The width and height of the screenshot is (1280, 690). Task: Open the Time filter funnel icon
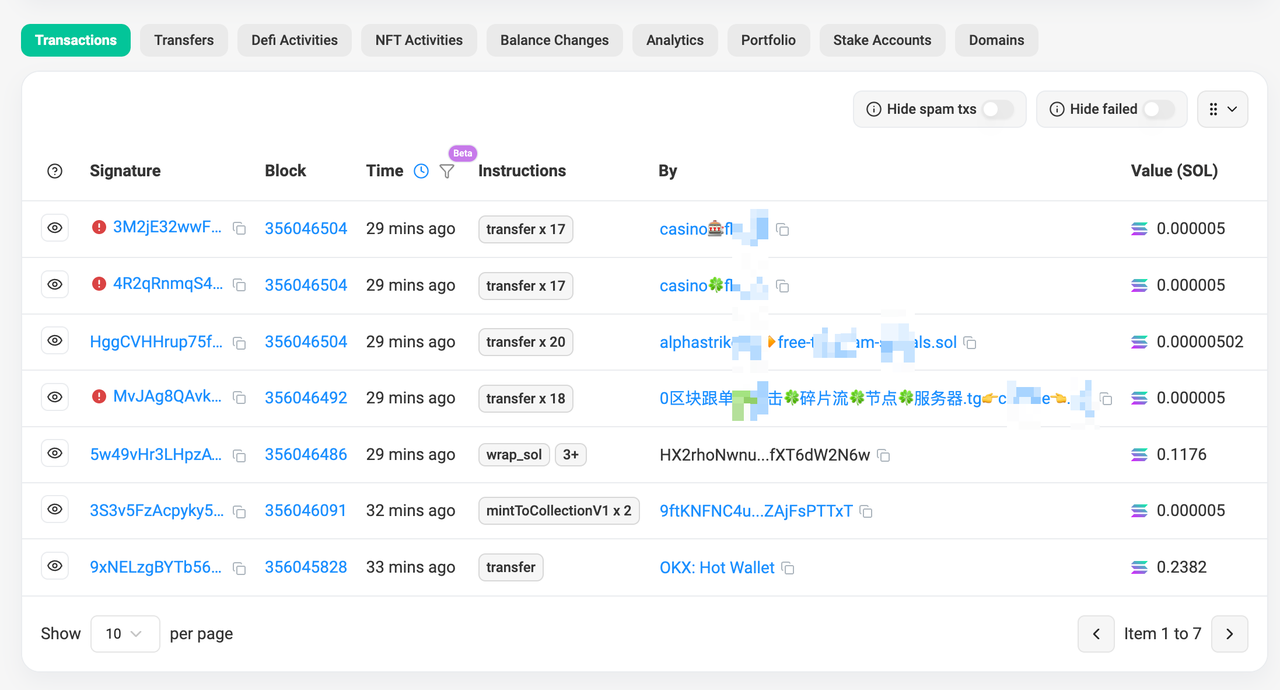(x=447, y=171)
